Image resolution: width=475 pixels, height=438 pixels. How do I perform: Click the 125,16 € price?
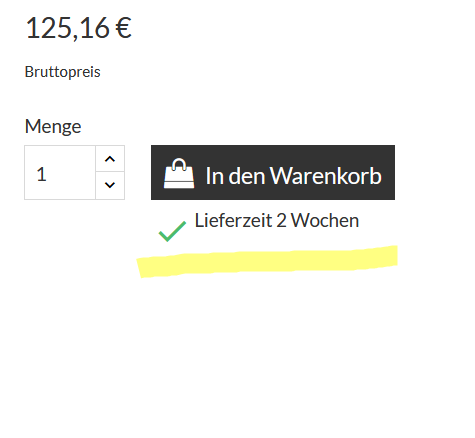click(x=79, y=28)
